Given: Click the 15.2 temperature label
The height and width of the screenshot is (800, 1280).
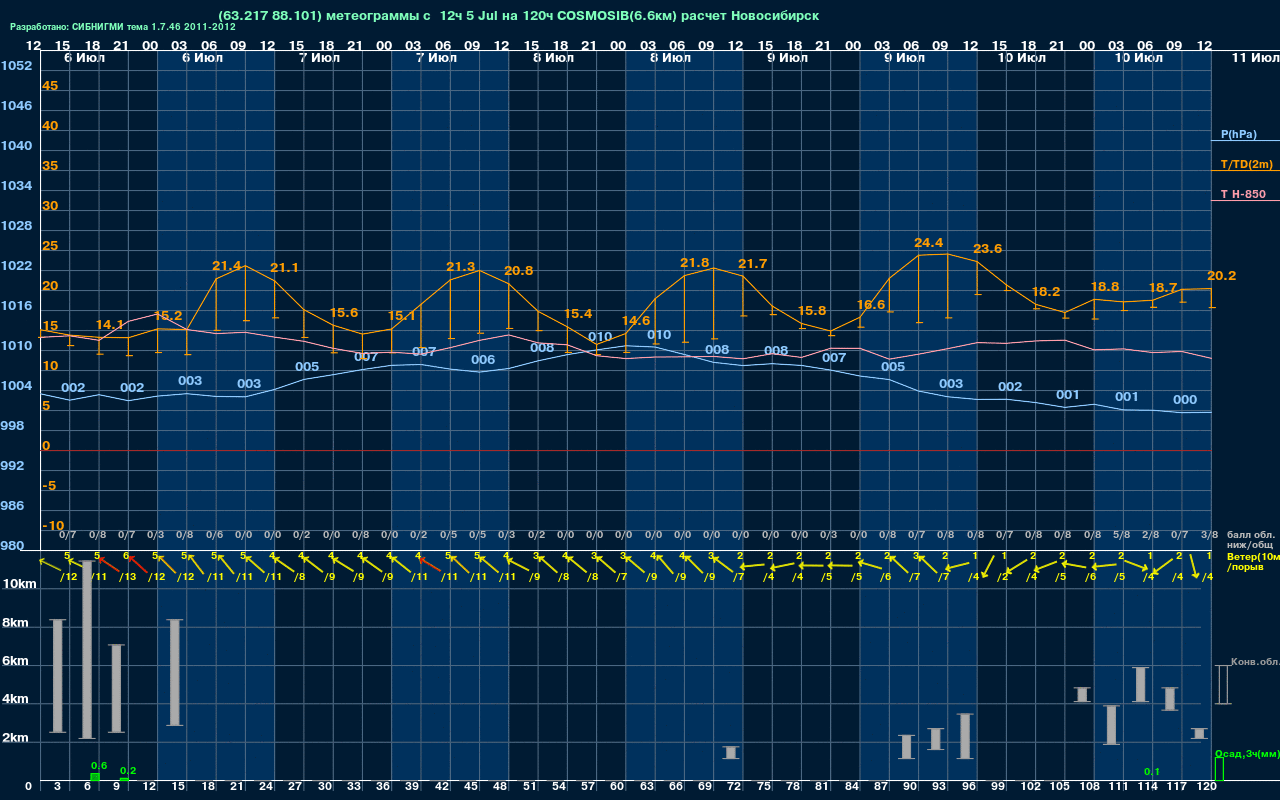Looking at the screenshot, I should pyautogui.click(x=168, y=316).
